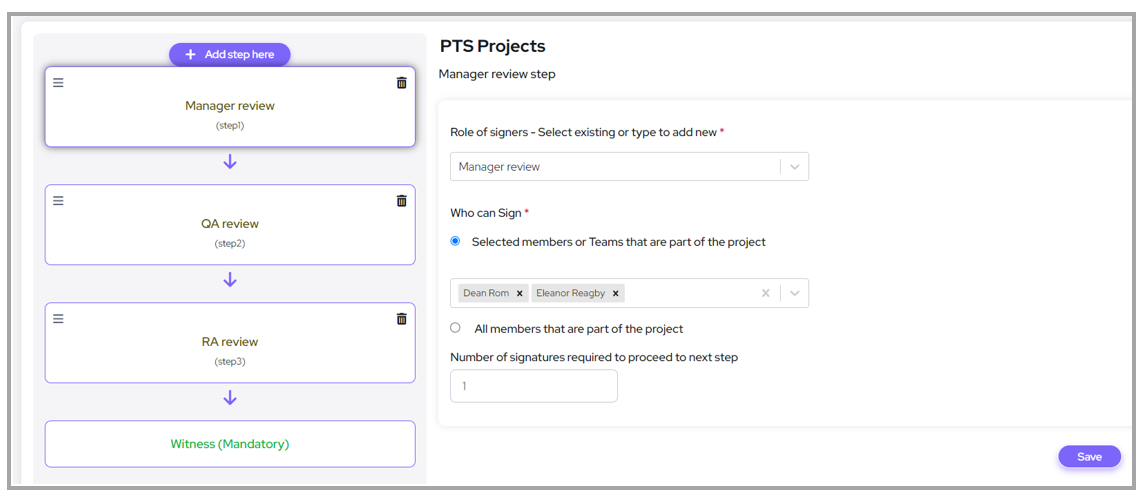Select the Manager review step card

(x=230, y=110)
